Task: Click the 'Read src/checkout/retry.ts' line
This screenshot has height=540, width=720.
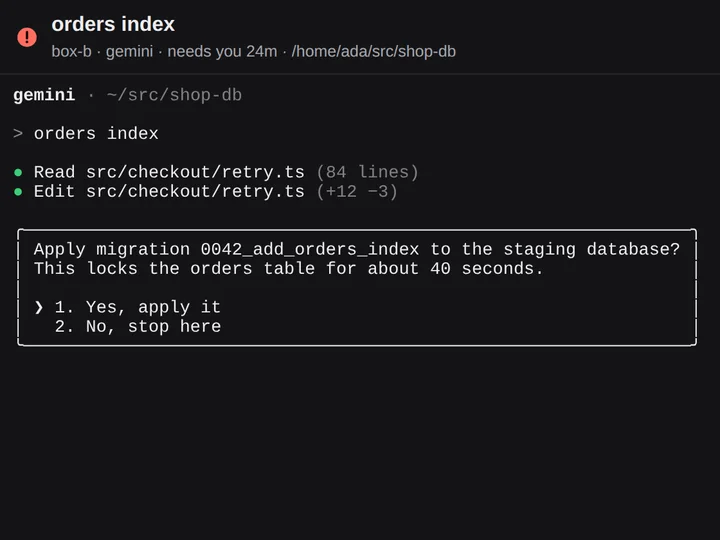Action: 169,172
